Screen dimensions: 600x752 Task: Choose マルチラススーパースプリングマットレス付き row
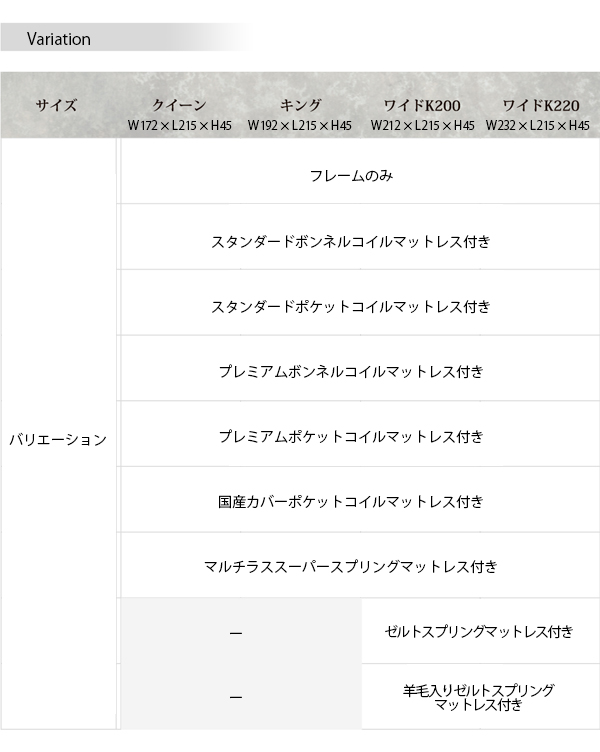[x=360, y=565]
